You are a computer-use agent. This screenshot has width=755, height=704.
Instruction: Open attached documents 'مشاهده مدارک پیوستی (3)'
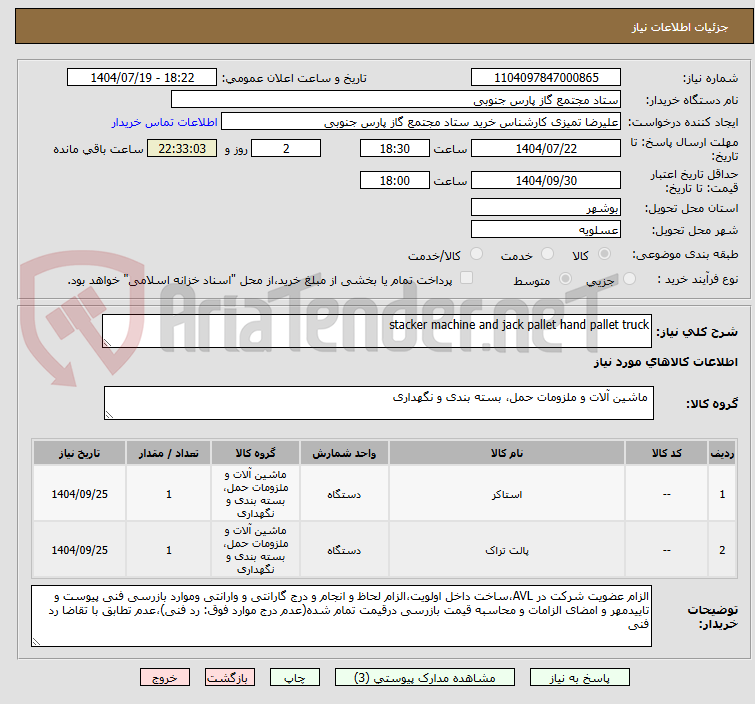[x=428, y=677]
